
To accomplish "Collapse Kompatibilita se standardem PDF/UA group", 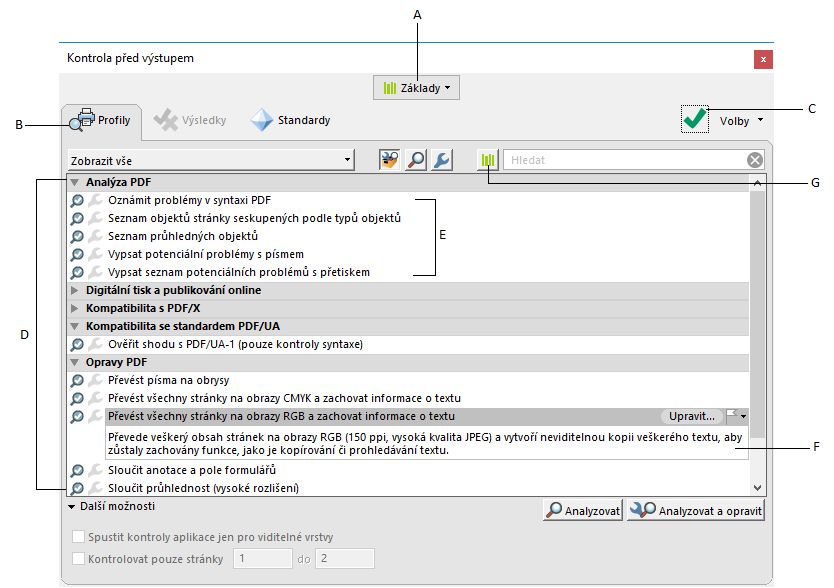I will click(x=74, y=326).
